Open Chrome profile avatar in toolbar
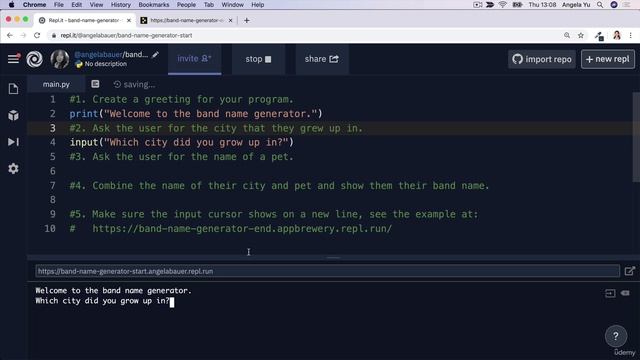This screenshot has width=640, height=360. coord(617,36)
